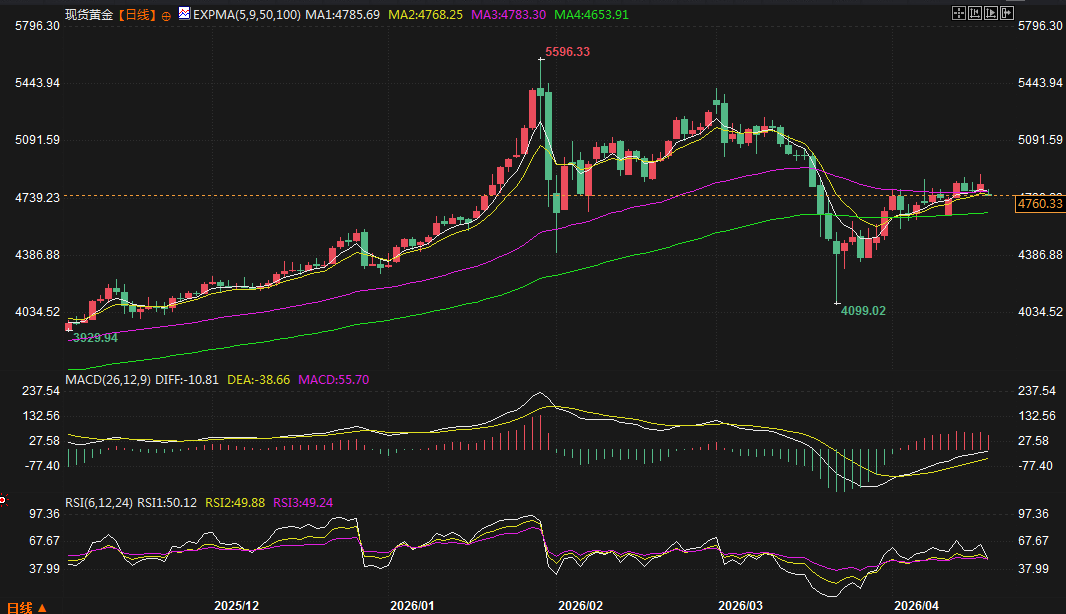Click the current price tag 4760.33

pos(1039,205)
